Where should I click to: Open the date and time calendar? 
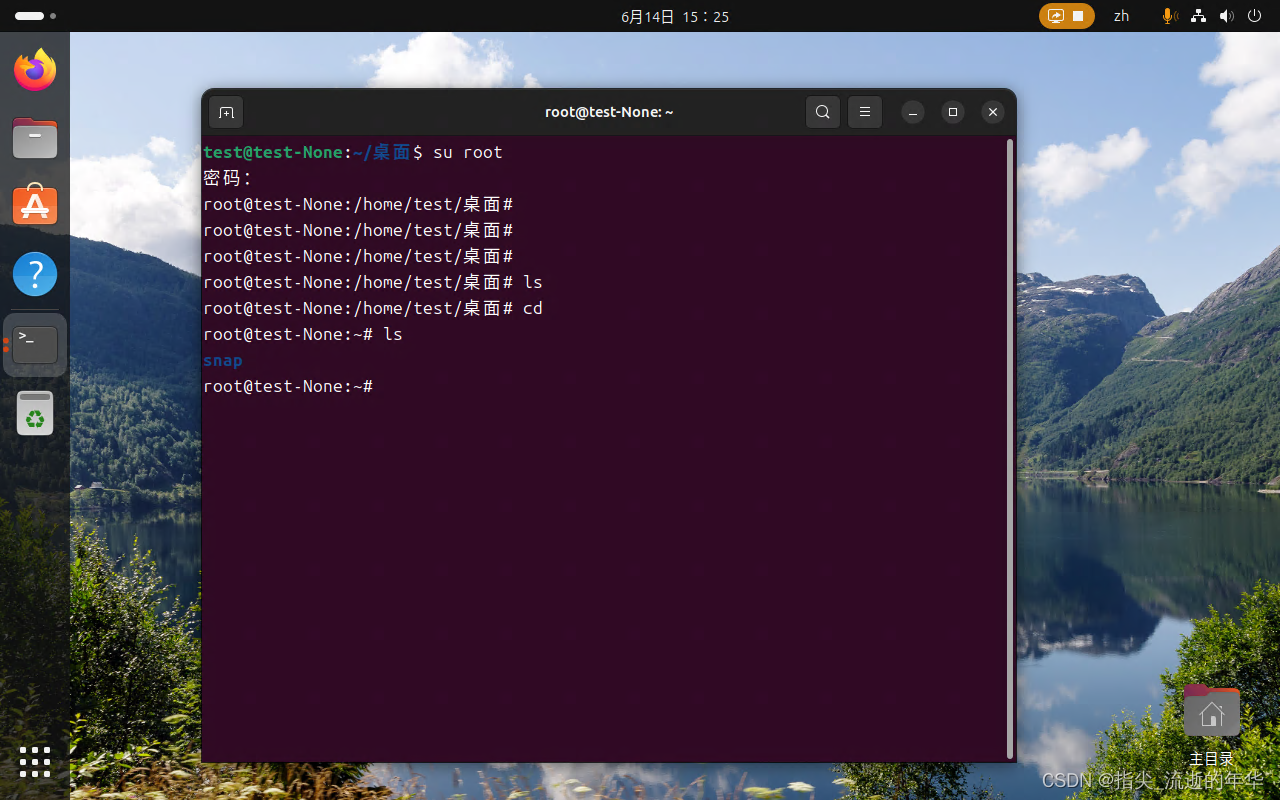675,16
